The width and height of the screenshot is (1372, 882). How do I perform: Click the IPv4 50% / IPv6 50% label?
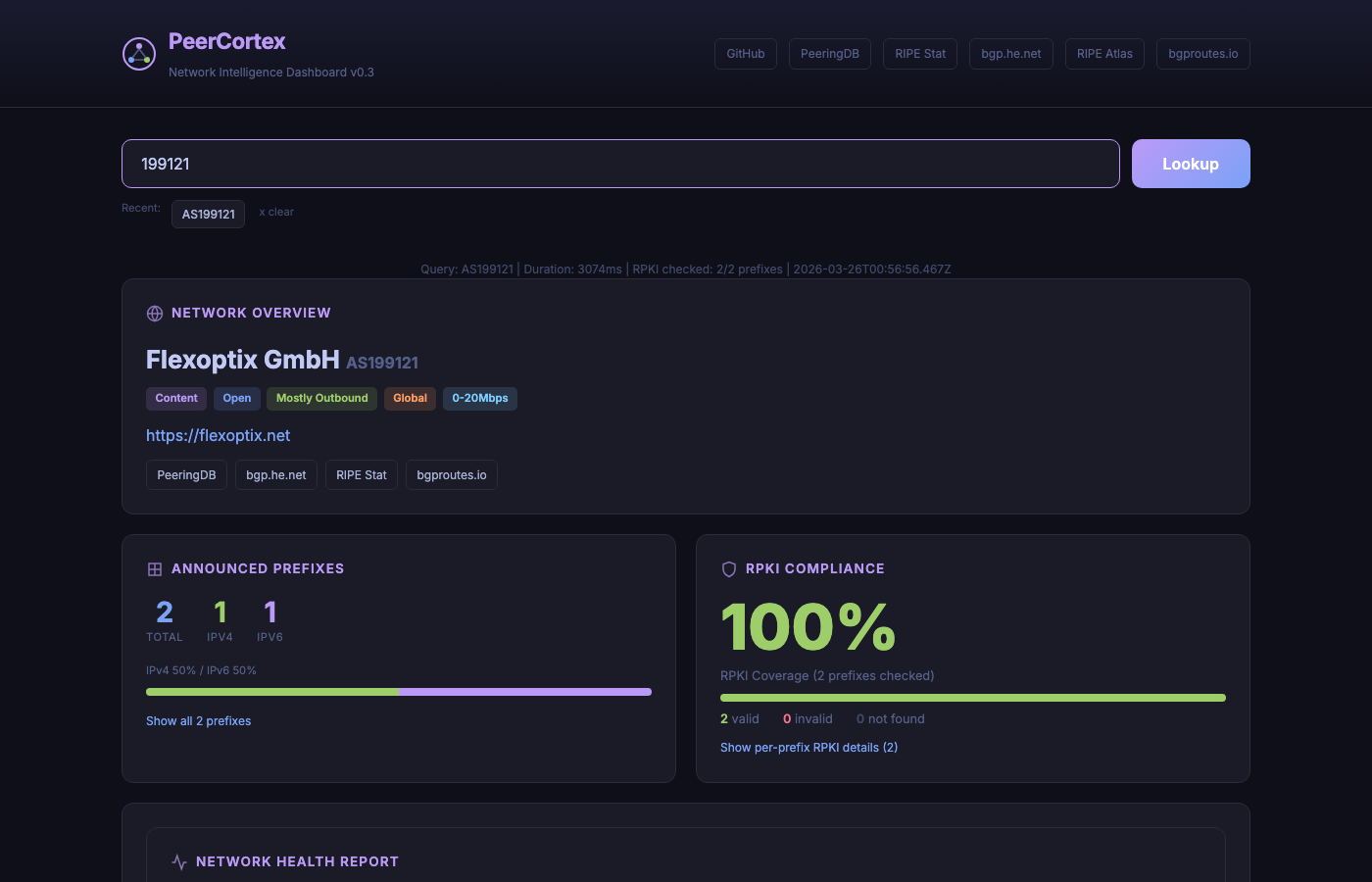201,671
